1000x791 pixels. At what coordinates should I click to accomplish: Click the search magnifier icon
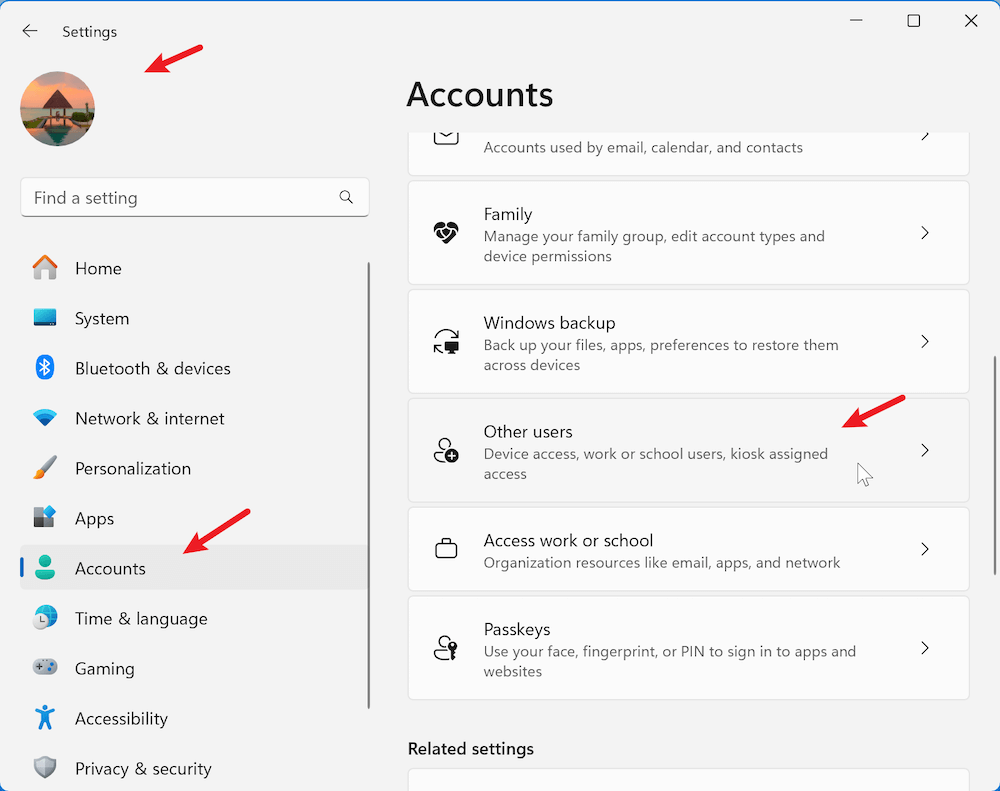pos(346,197)
